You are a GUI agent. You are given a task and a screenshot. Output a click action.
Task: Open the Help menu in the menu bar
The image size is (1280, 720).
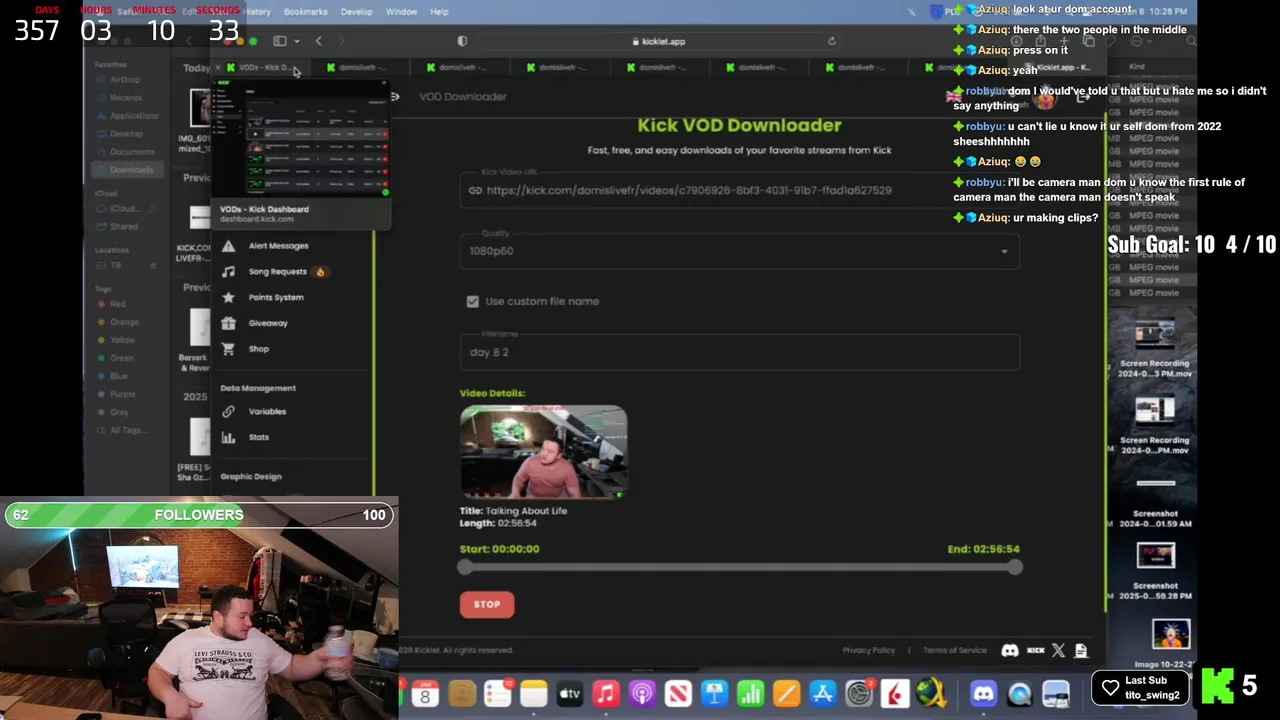(x=439, y=12)
